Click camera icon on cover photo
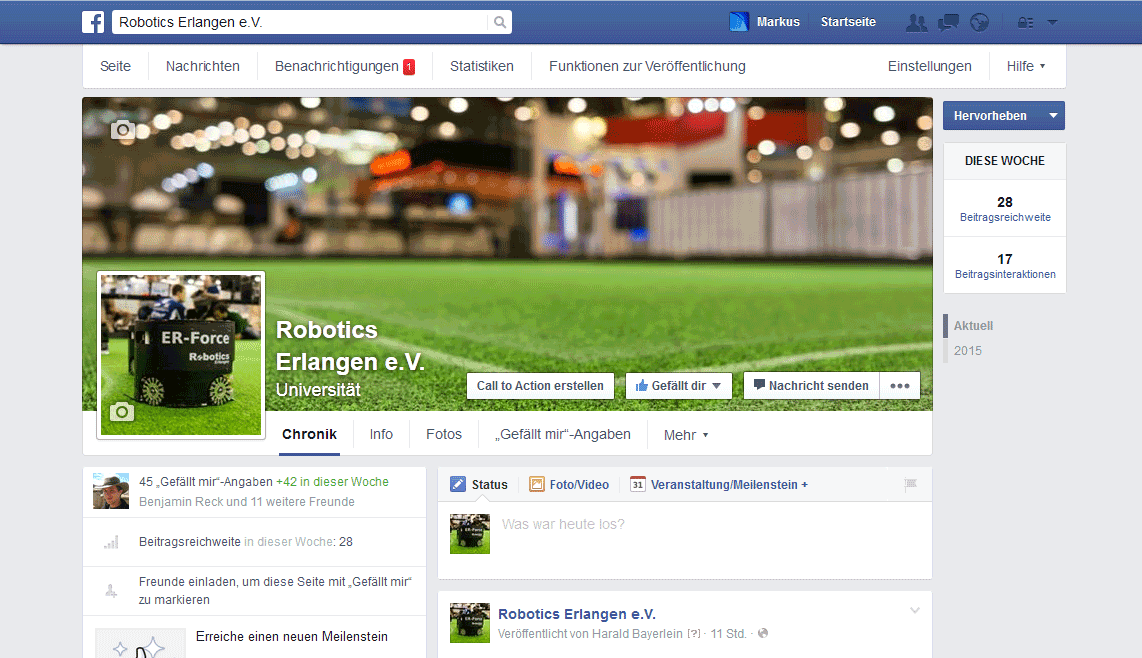This screenshot has height=658, width=1142. (122, 130)
